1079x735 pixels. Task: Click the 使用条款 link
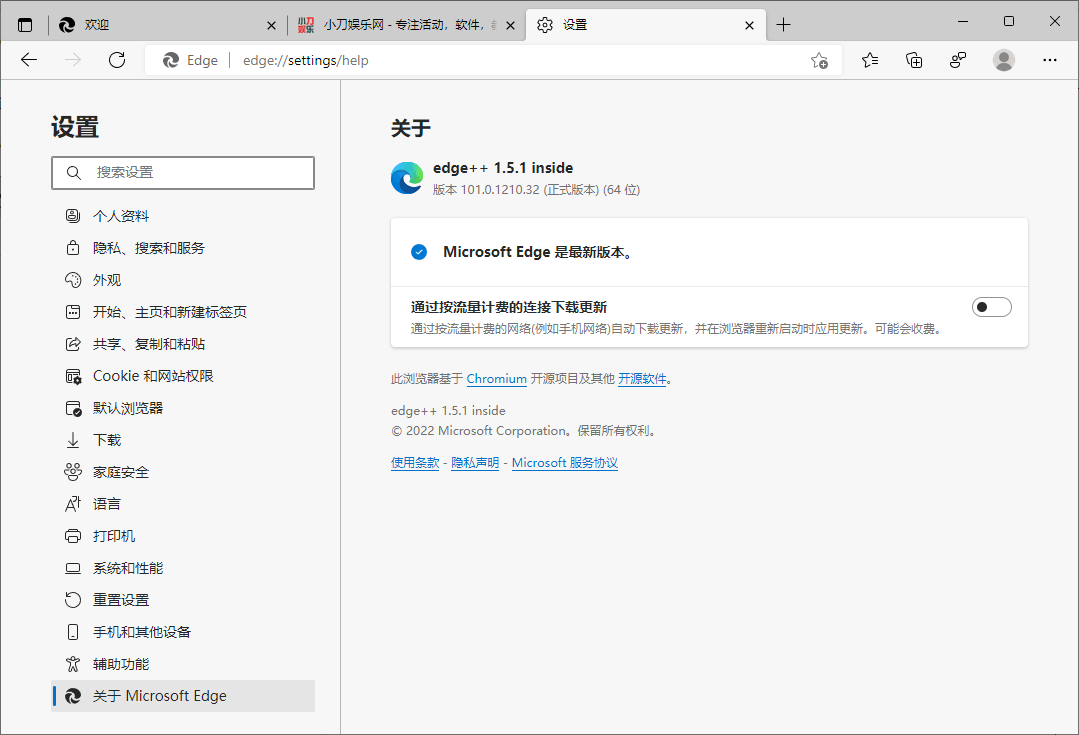414,462
